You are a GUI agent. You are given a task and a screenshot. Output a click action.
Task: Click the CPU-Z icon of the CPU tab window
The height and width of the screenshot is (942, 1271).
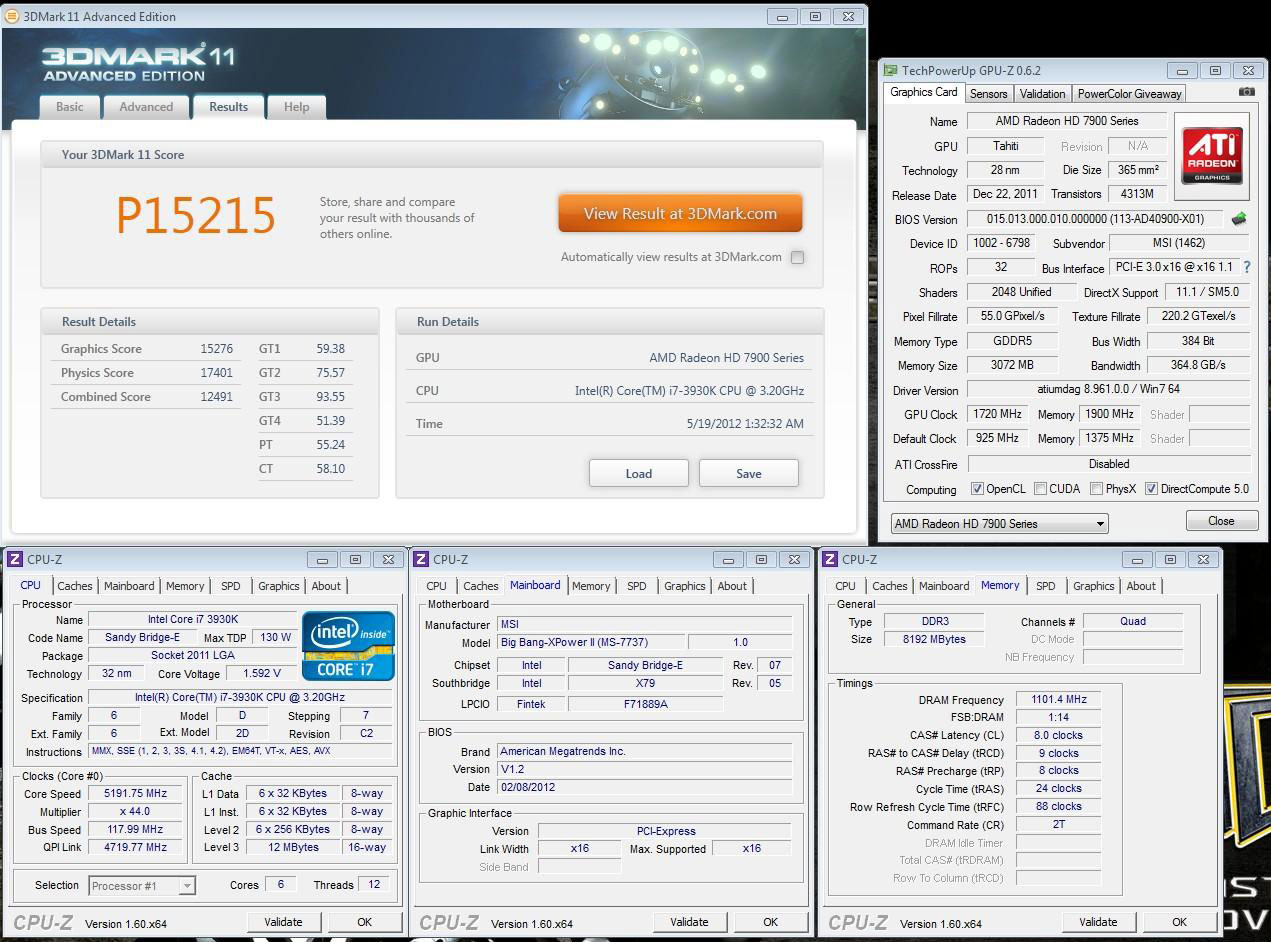tap(14, 559)
